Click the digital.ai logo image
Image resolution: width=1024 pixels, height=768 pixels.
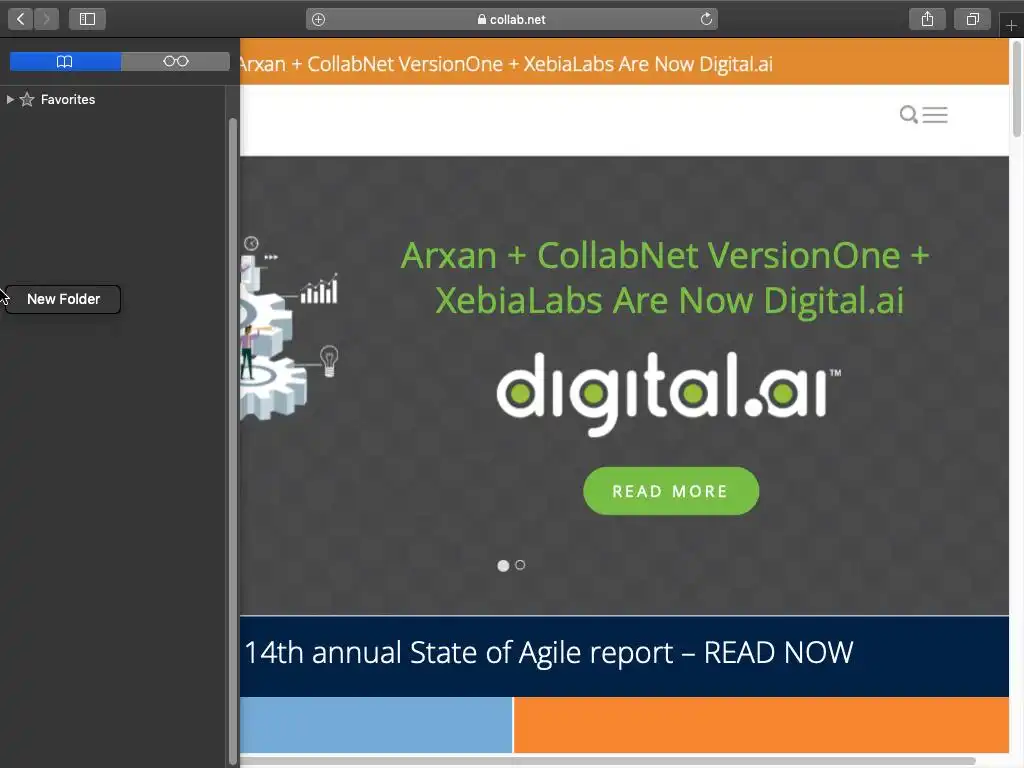668,393
